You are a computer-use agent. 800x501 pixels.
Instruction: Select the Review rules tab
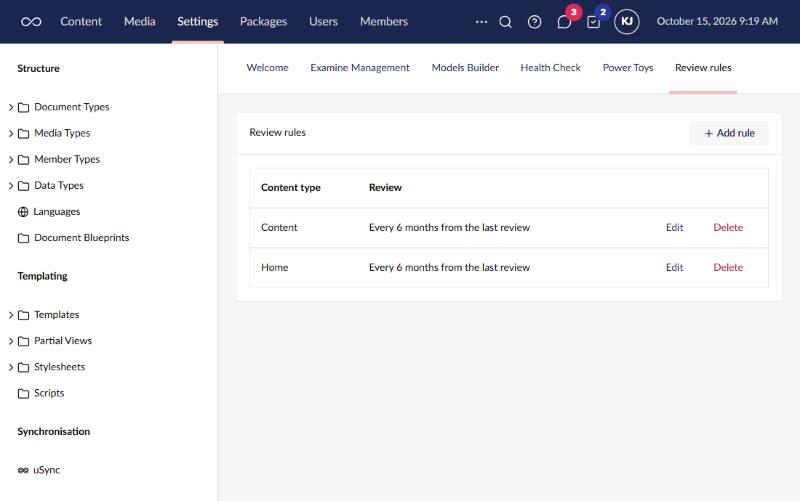click(x=703, y=67)
